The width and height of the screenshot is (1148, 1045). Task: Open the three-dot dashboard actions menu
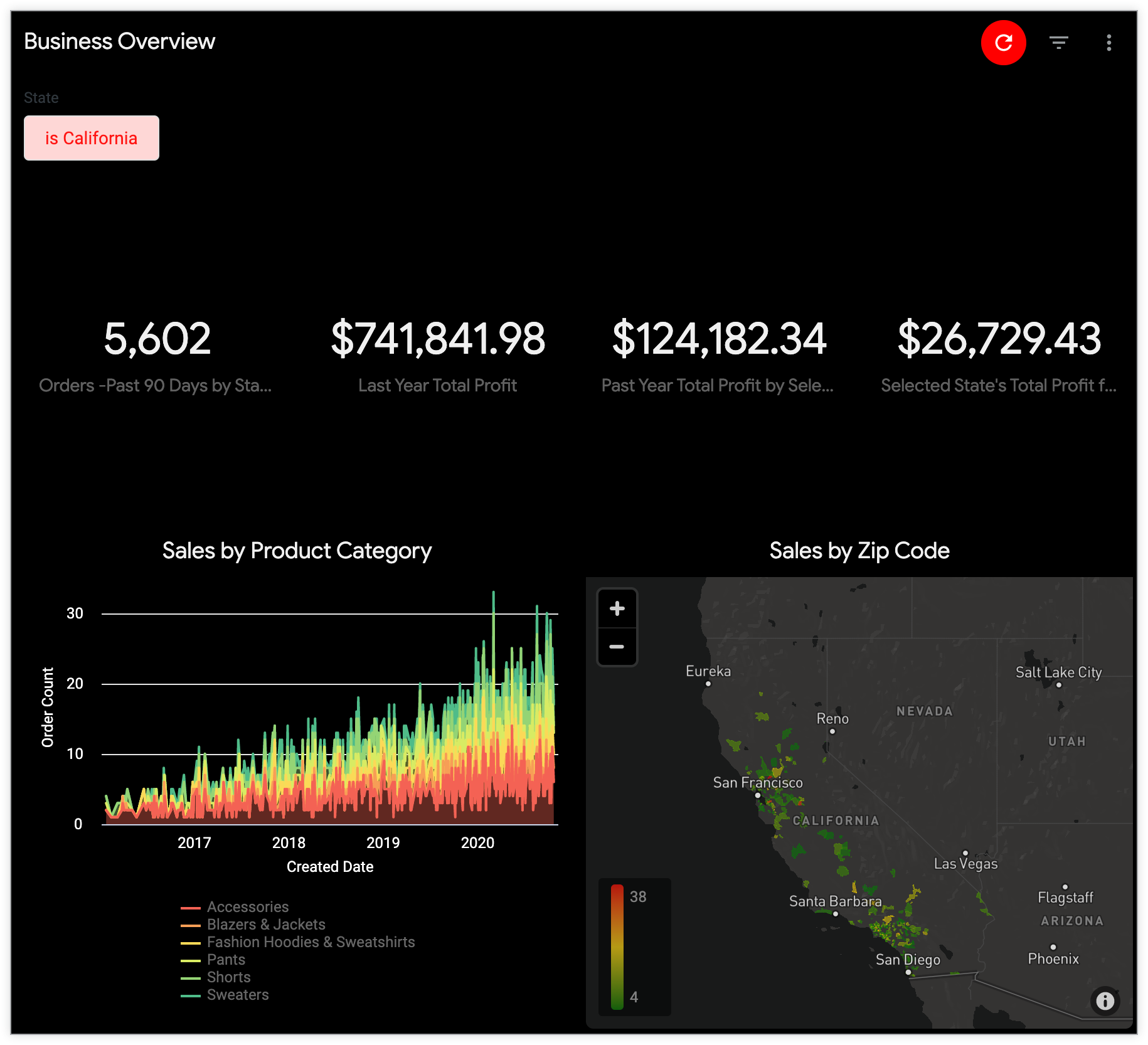(1108, 43)
